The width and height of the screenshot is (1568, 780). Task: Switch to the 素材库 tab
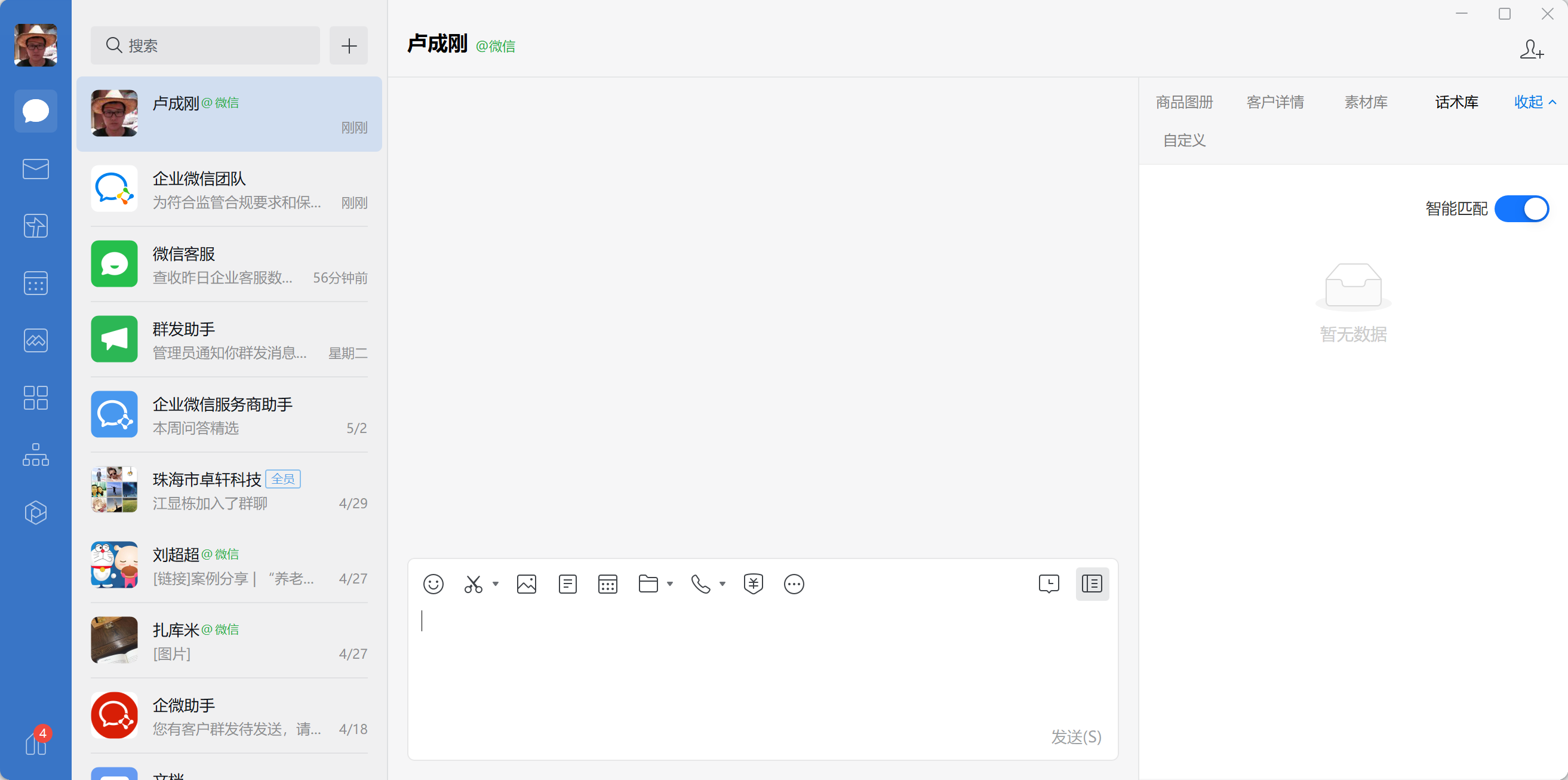(1366, 102)
